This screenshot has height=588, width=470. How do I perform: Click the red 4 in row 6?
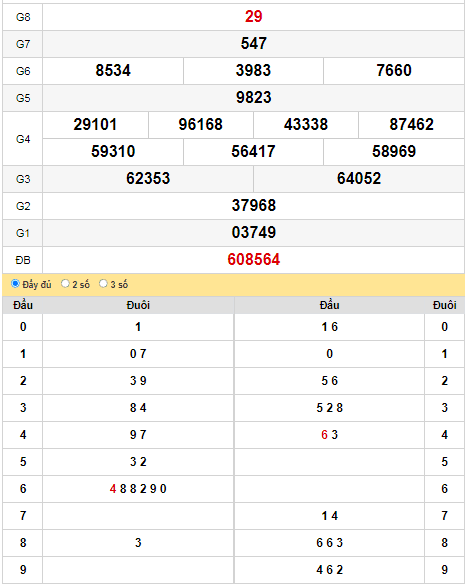[113, 489]
